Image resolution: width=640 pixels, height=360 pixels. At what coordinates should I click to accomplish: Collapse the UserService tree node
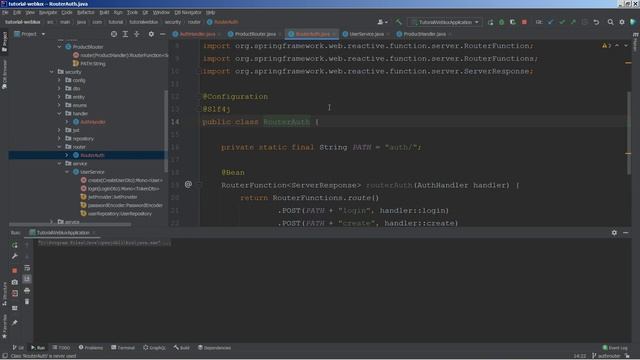point(67,172)
